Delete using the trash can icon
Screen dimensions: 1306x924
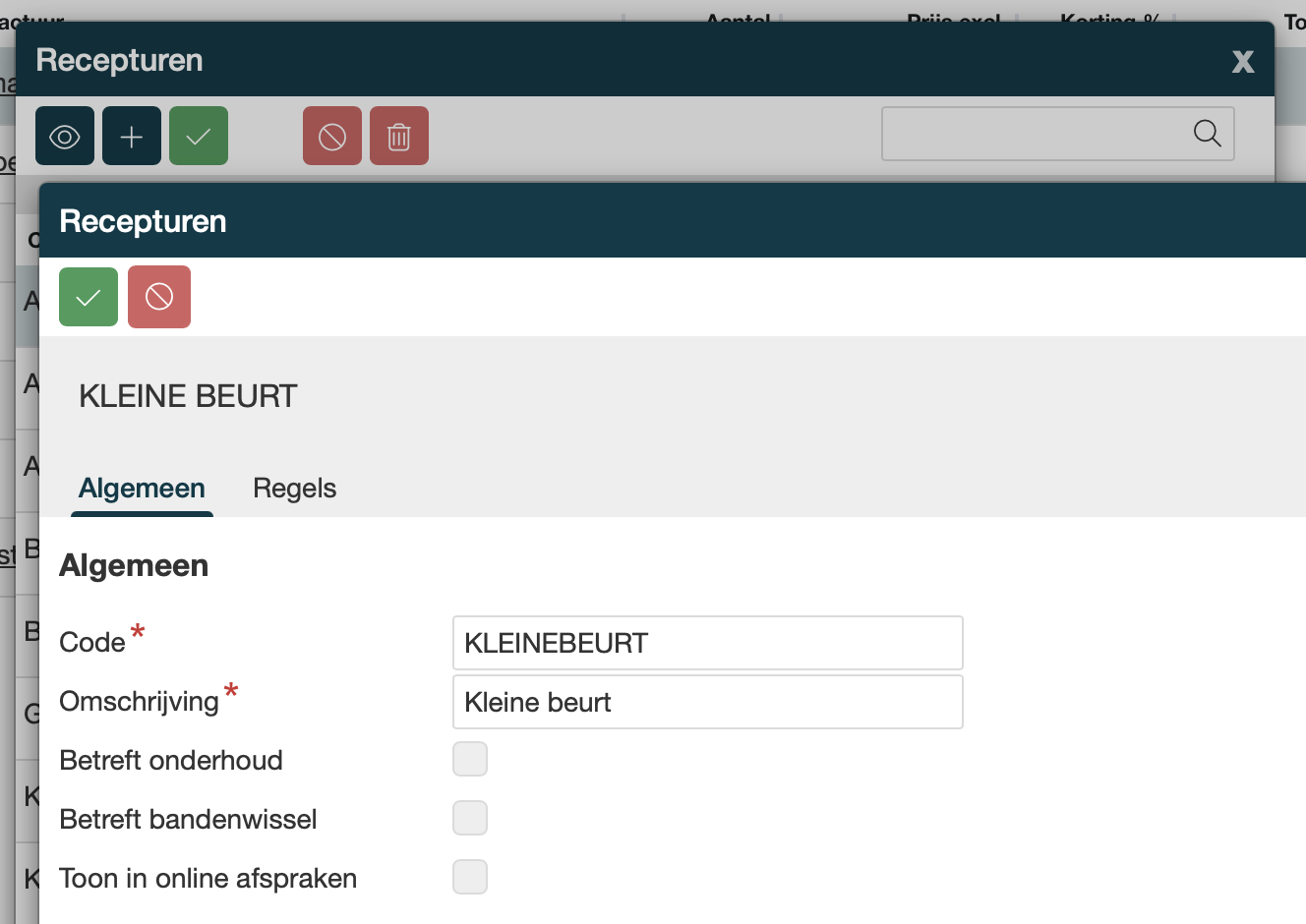(399, 137)
